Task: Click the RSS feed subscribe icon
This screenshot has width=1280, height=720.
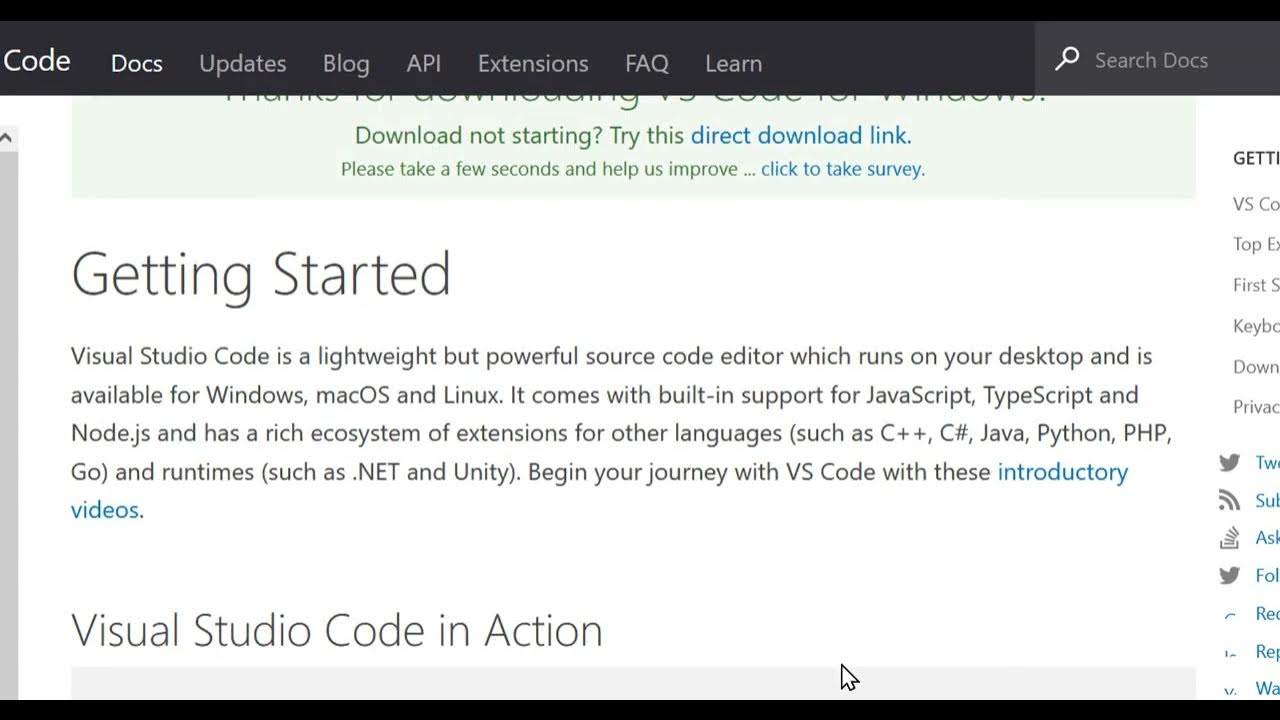Action: [1229, 500]
